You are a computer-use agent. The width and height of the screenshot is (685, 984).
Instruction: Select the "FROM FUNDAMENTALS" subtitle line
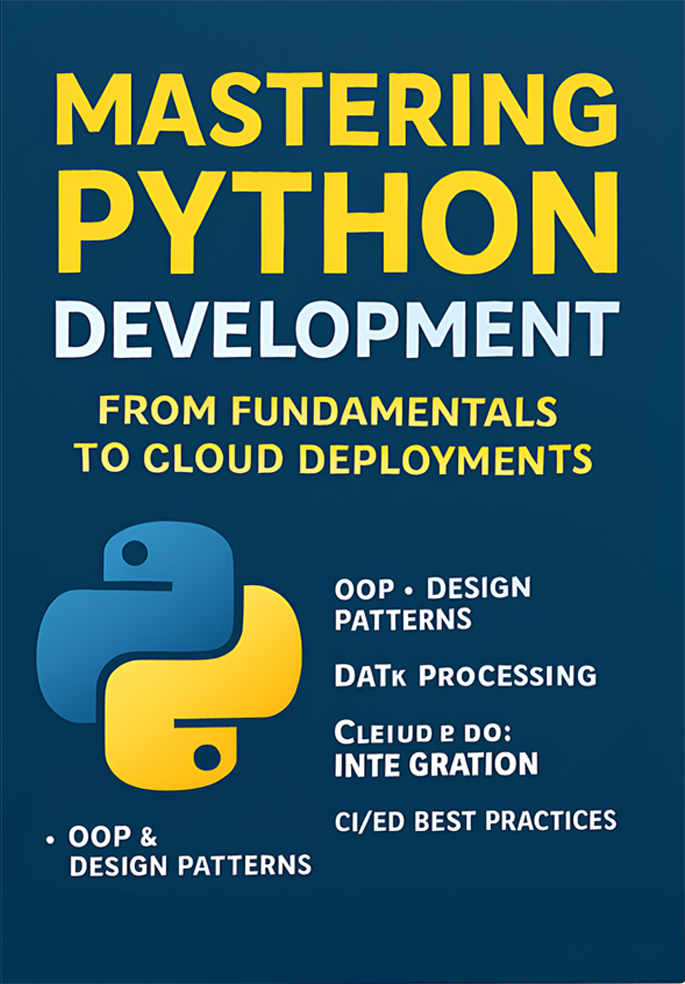[x=329, y=413]
